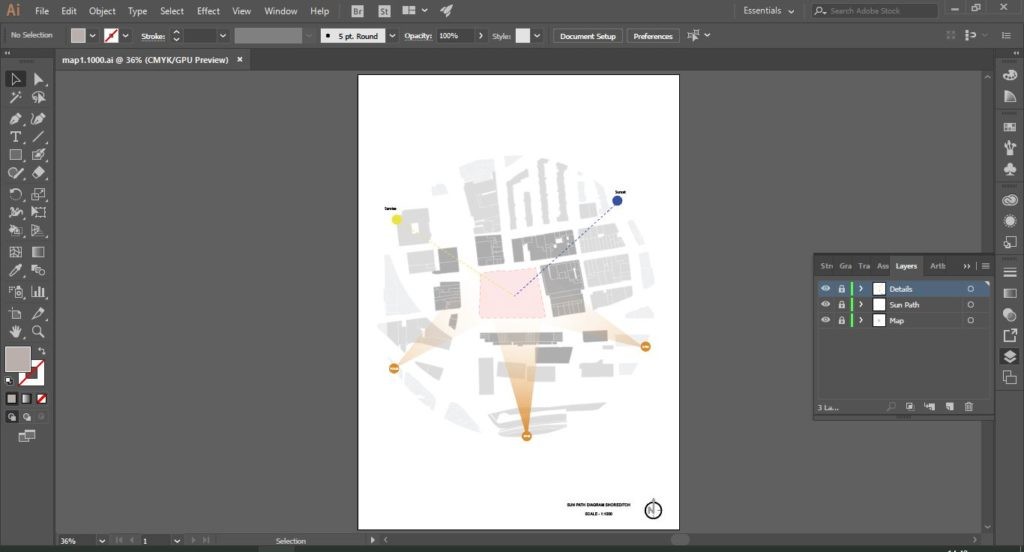The image size is (1024, 552).
Task: Select the Pen tool
Action: click(15, 119)
